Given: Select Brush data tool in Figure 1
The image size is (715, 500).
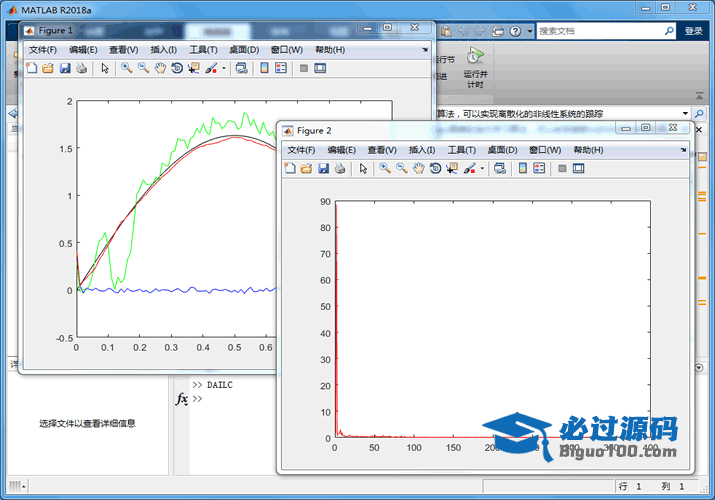Looking at the screenshot, I should click(211, 68).
